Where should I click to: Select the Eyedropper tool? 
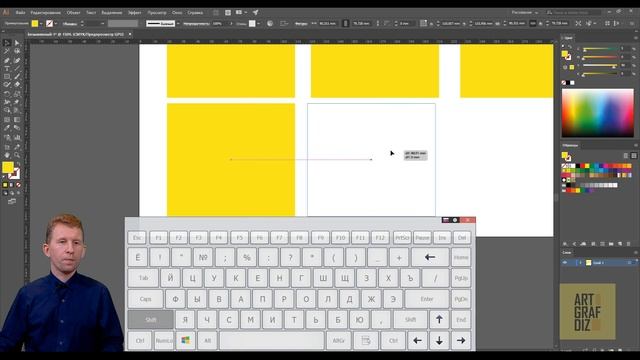7,128
